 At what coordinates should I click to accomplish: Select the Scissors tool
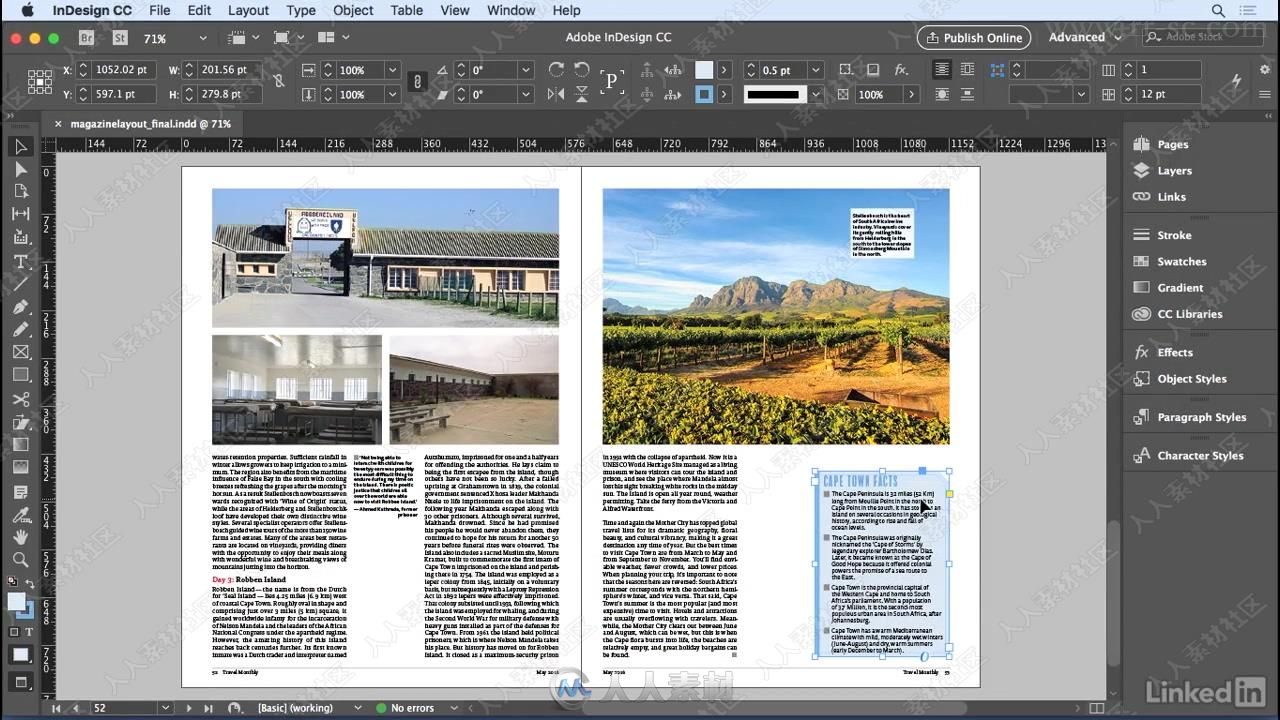coord(20,399)
